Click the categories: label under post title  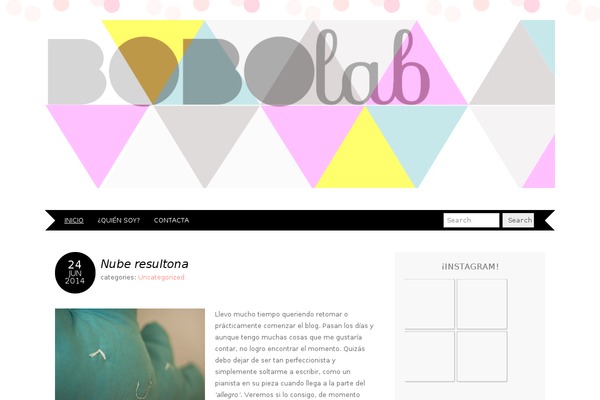click(118, 278)
